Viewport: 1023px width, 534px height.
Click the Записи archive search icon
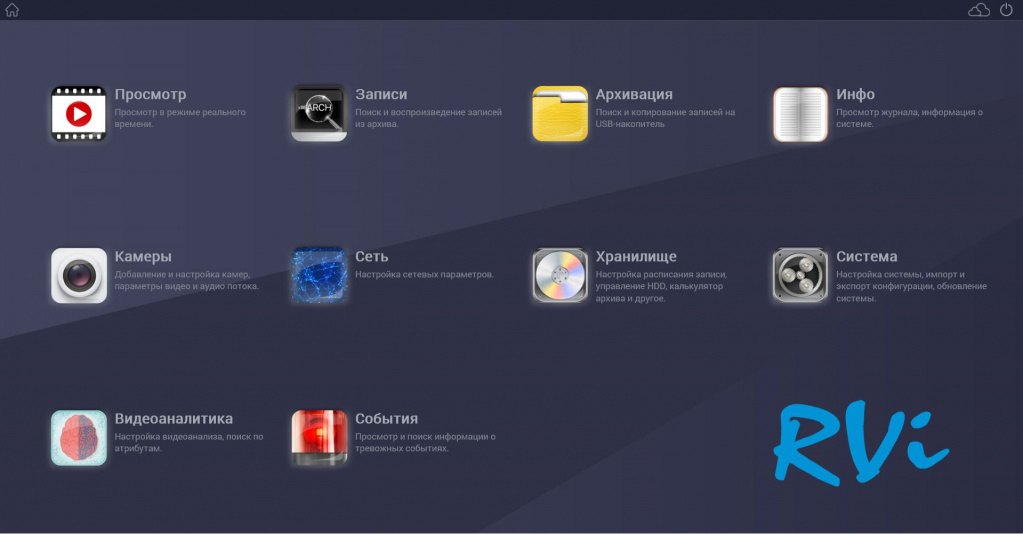click(x=319, y=114)
